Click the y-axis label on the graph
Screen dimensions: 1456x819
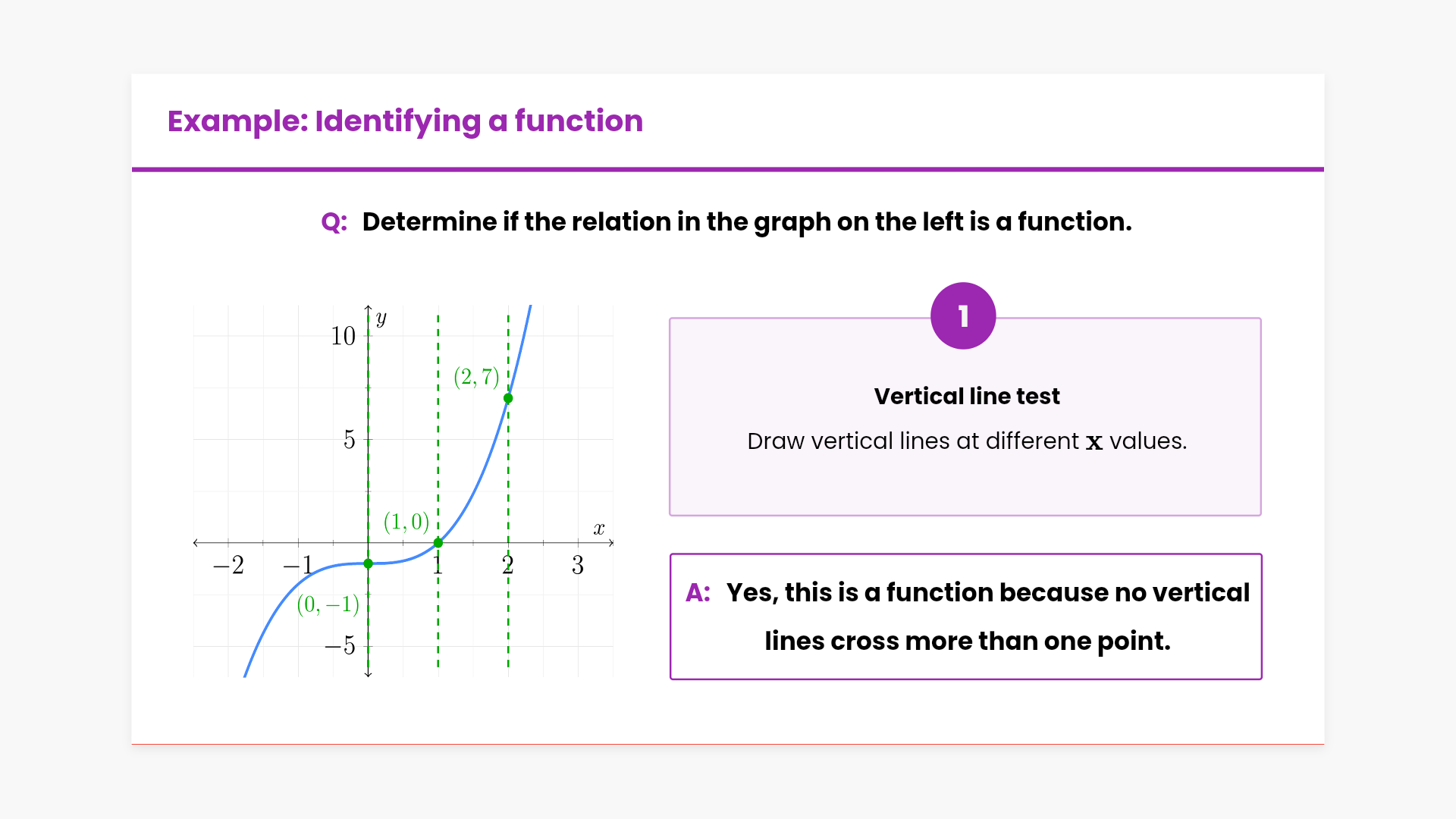(381, 318)
